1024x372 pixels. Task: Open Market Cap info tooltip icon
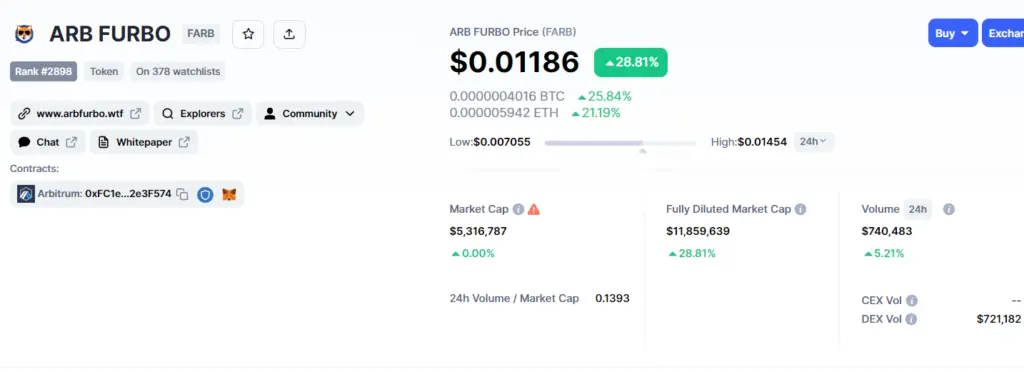click(x=518, y=209)
